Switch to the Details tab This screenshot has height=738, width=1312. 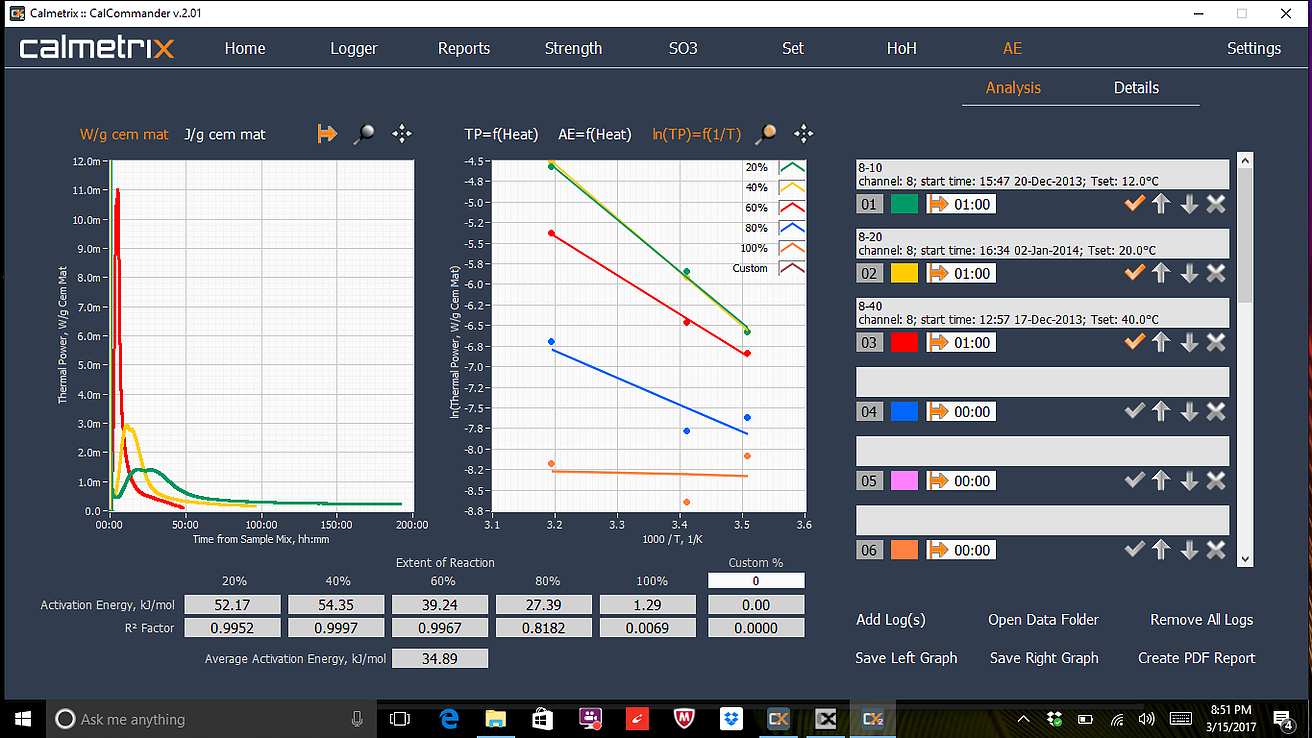pos(1136,88)
